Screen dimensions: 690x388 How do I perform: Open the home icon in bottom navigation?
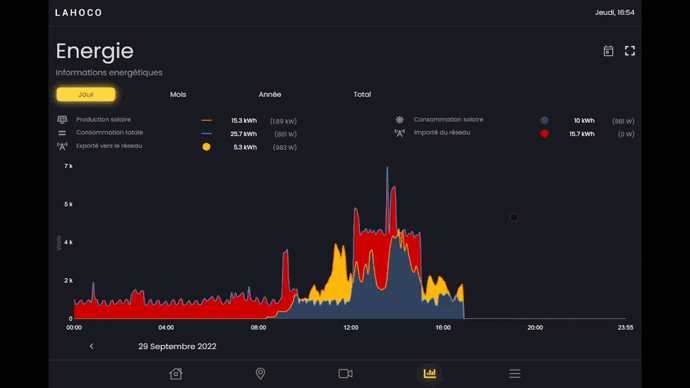[176, 373]
